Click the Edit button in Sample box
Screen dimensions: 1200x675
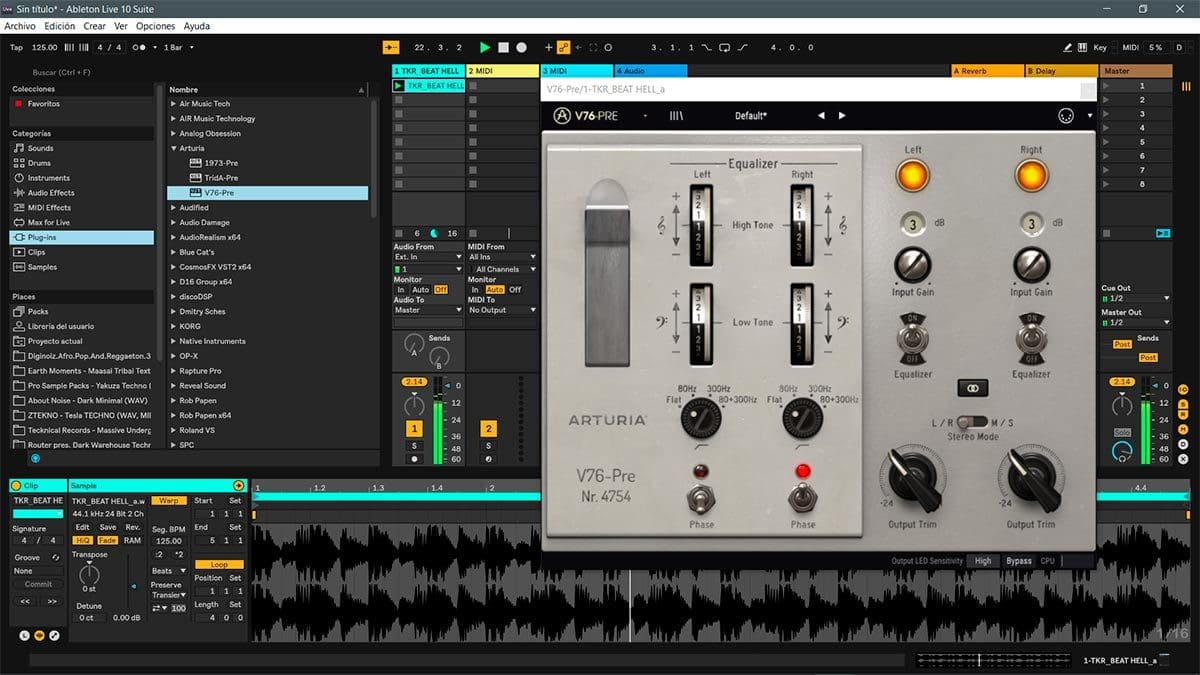tap(83, 527)
